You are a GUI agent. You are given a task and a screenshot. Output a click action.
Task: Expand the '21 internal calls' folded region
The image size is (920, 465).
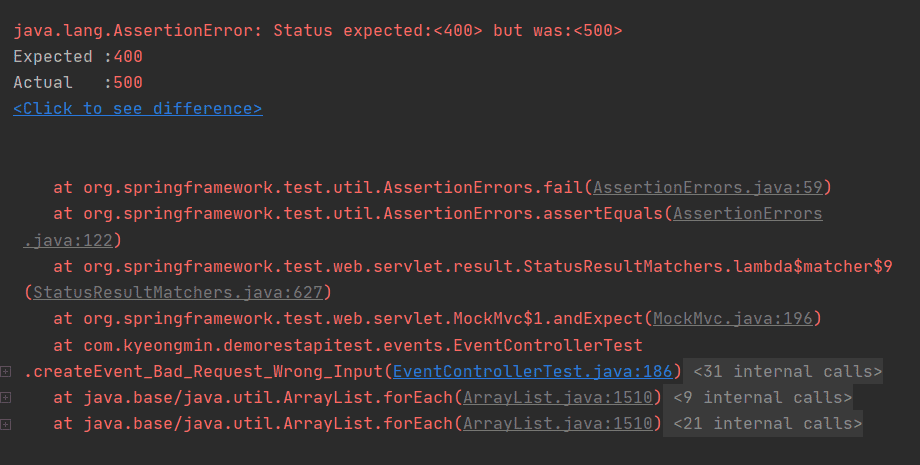click(767, 423)
